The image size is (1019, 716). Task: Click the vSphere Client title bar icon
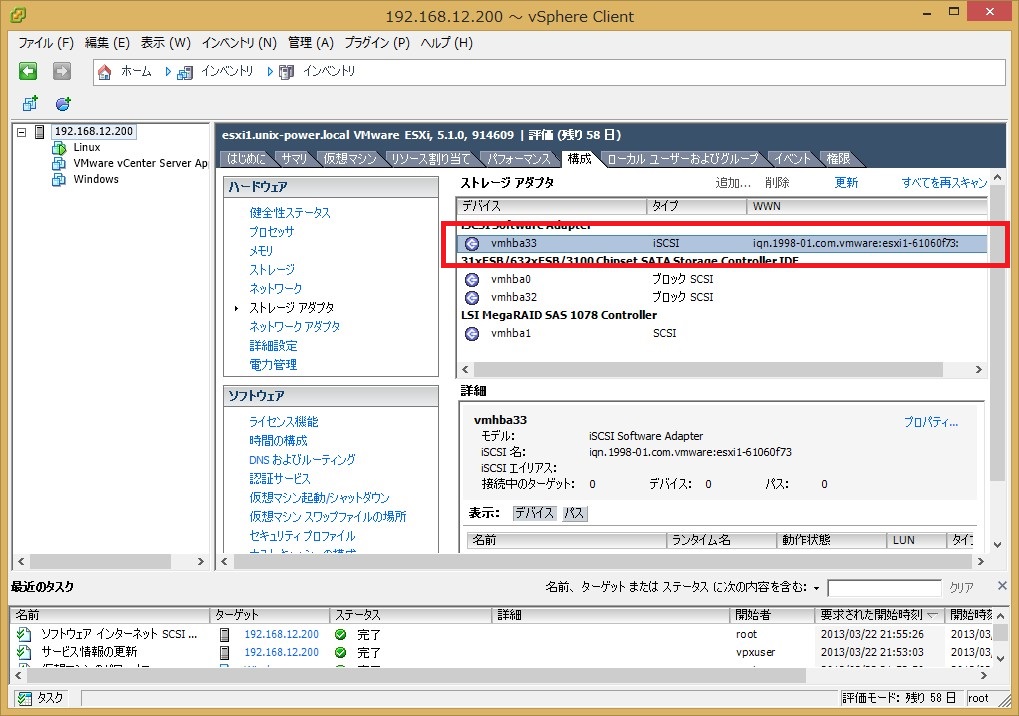pos(18,14)
